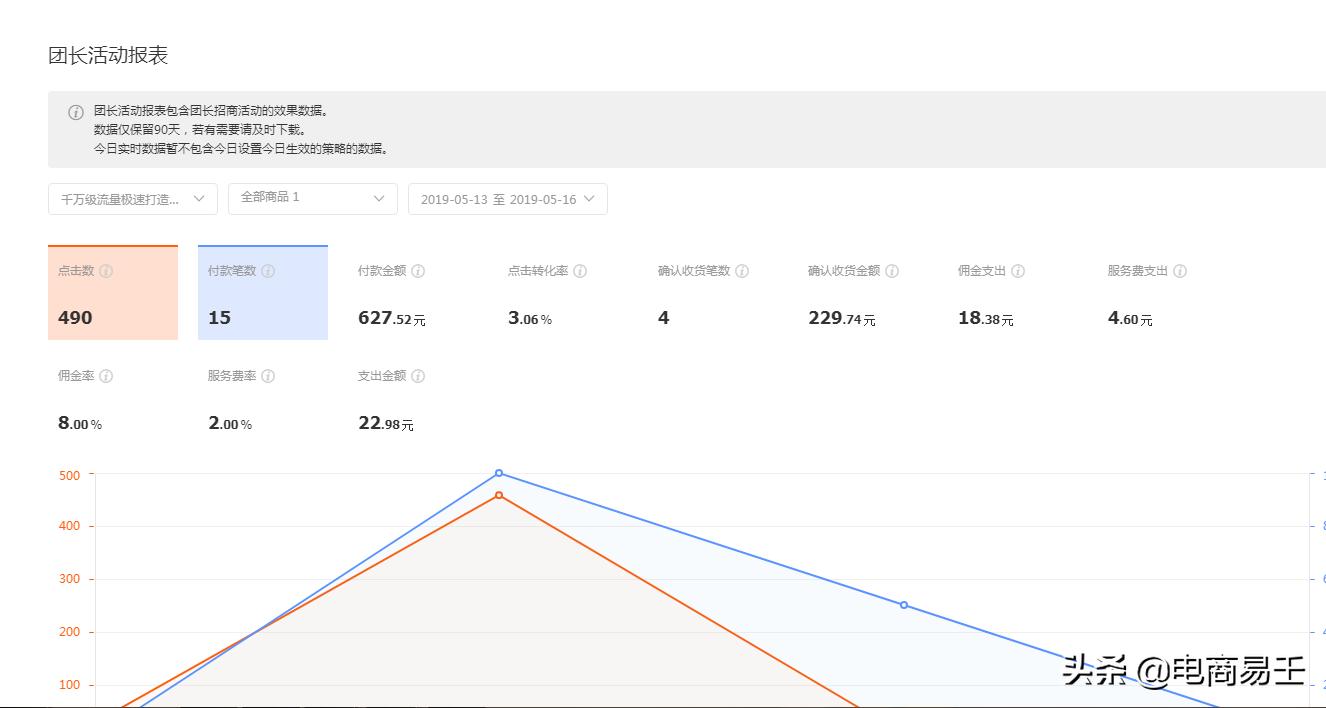Open the 2019-05-13 至 2019-05-16 date picker
This screenshot has height=708, width=1326.
click(x=508, y=199)
